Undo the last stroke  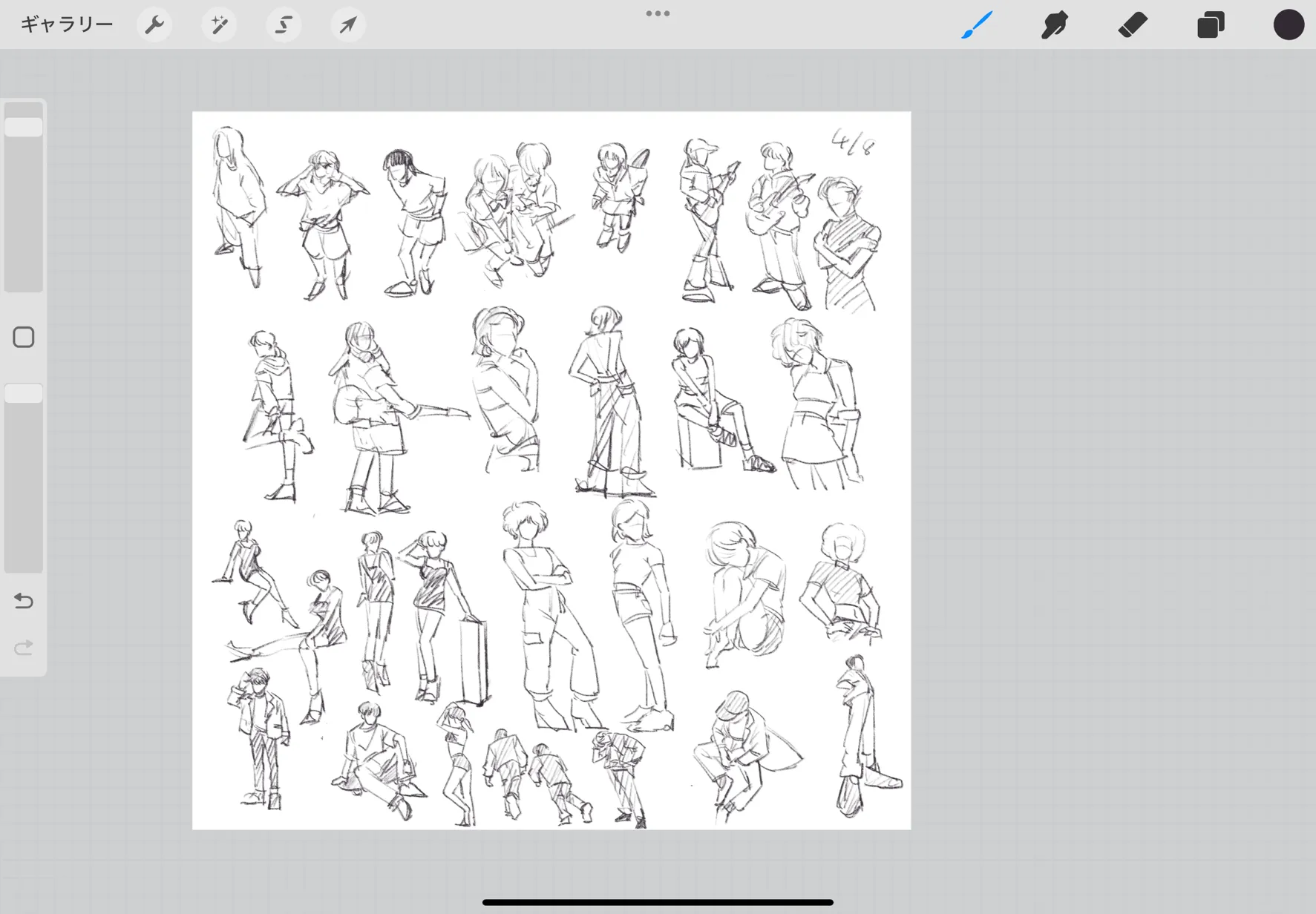coord(24,600)
